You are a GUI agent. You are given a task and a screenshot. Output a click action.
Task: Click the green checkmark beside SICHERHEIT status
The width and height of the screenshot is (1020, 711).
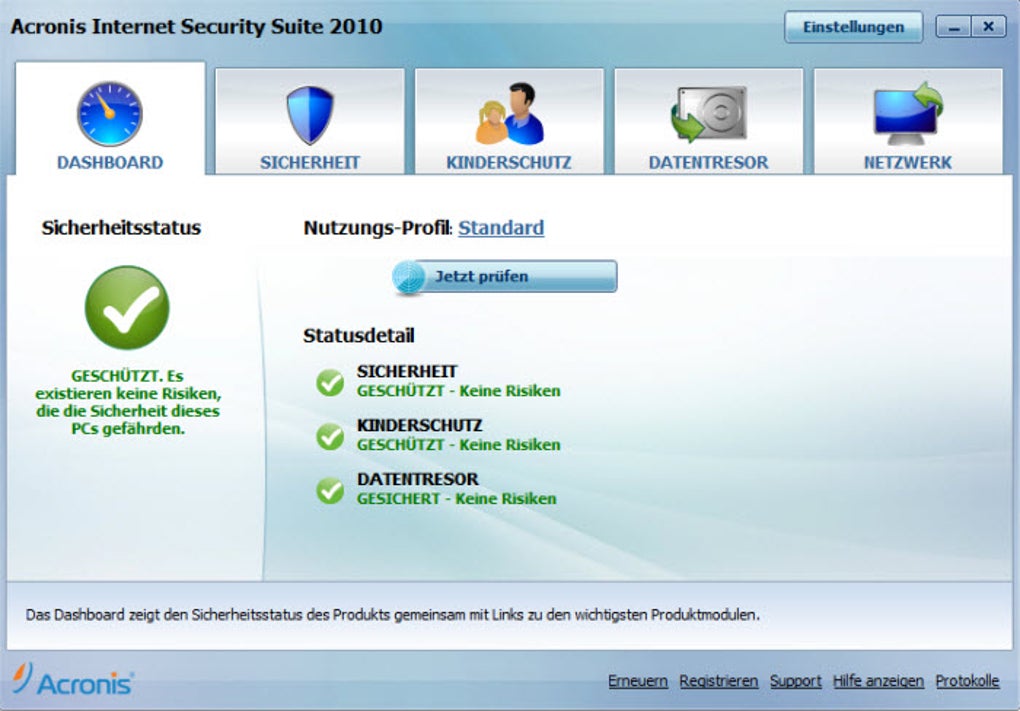click(330, 382)
